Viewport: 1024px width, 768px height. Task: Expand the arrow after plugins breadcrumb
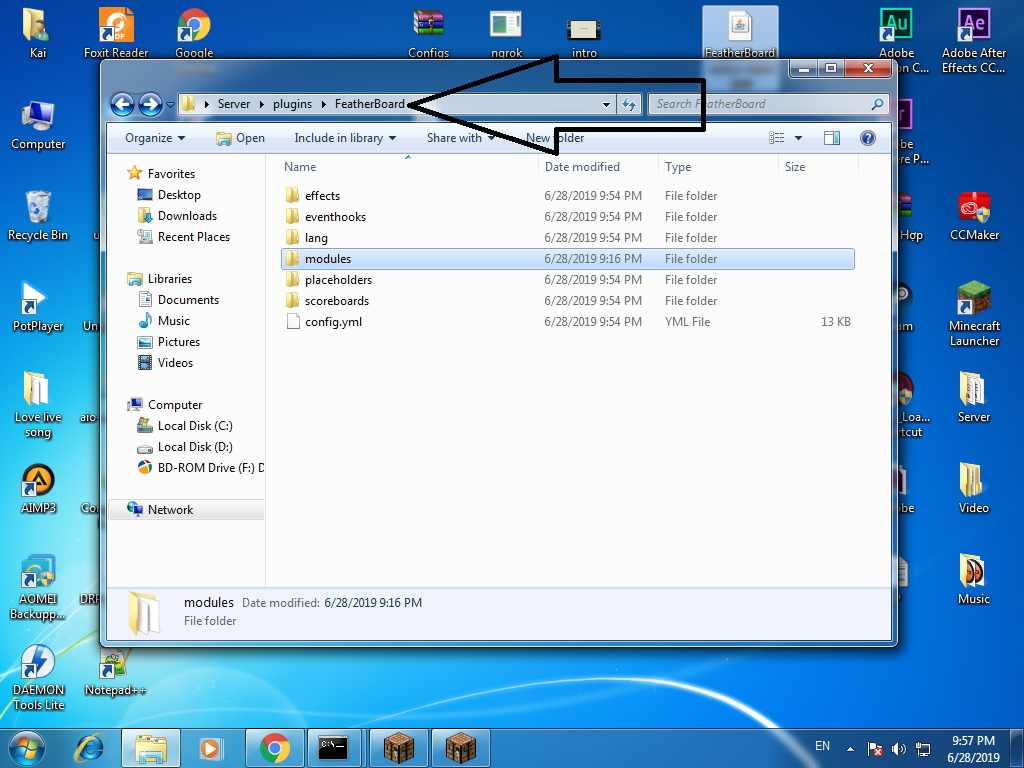pos(324,104)
